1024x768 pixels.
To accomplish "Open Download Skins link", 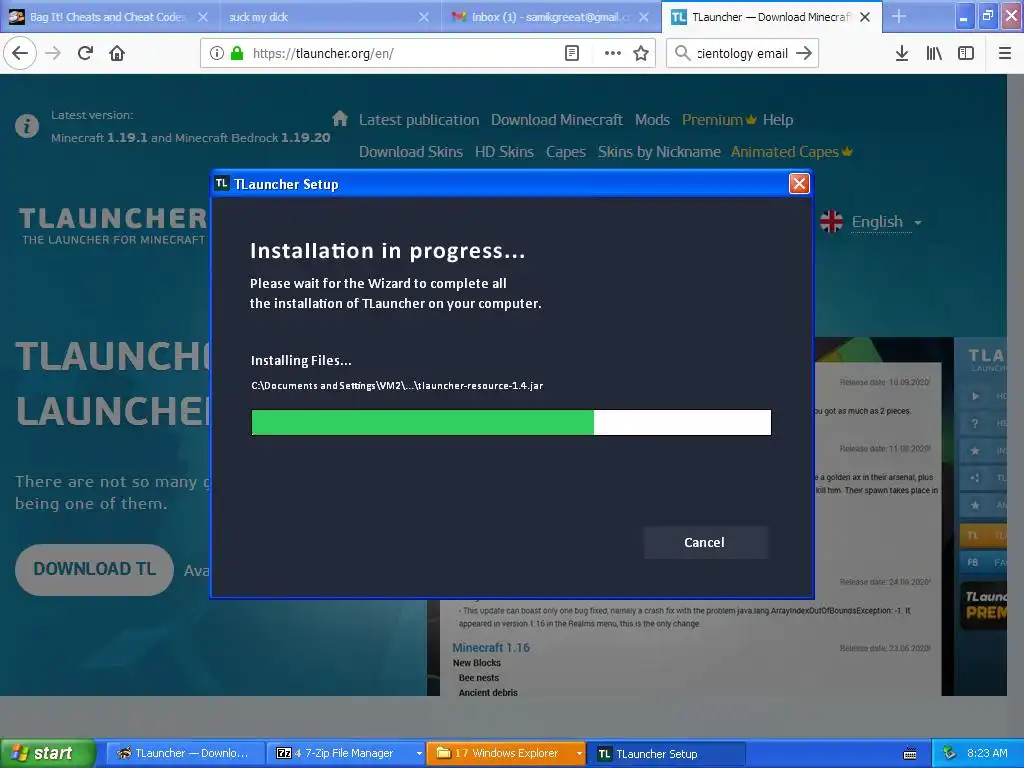I will (411, 152).
